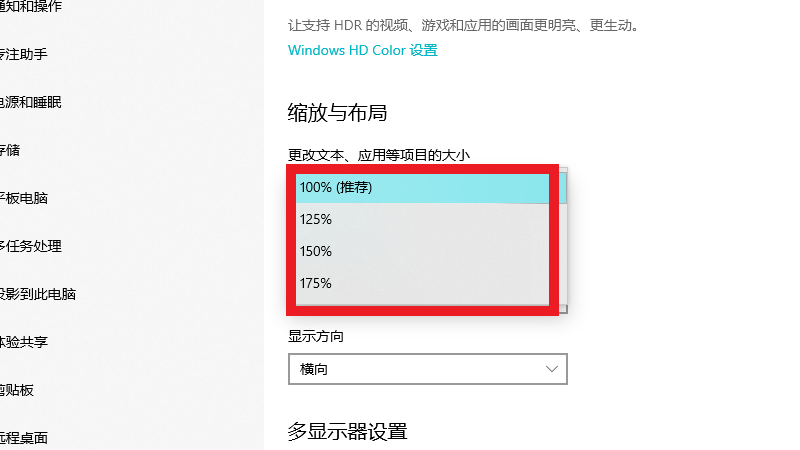This screenshot has width=800, height=450.
Task: Open the Windows HD Color 设置 link
Action: 362,50
